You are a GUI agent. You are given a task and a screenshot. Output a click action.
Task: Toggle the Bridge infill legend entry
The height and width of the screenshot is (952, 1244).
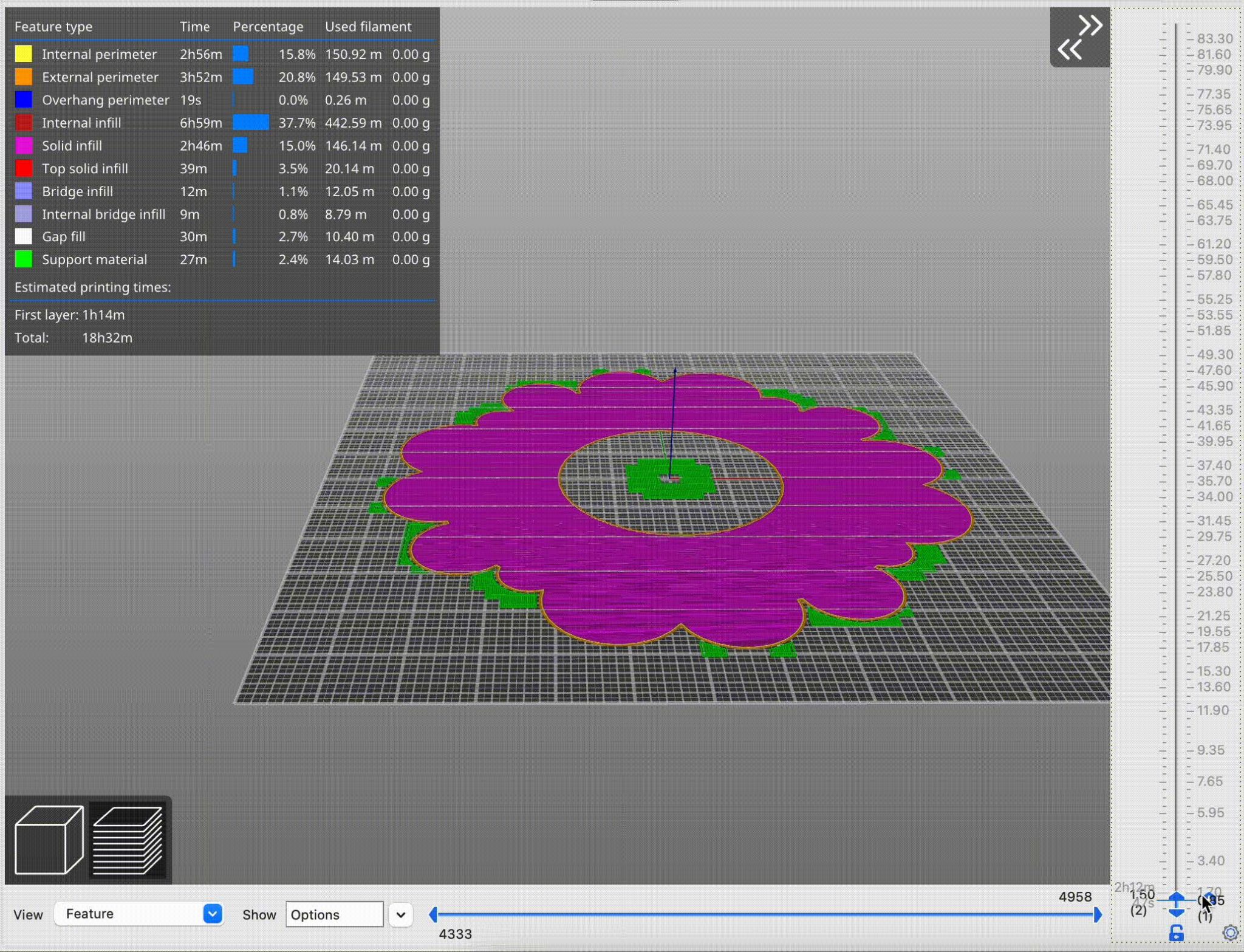tap(78, 191)
